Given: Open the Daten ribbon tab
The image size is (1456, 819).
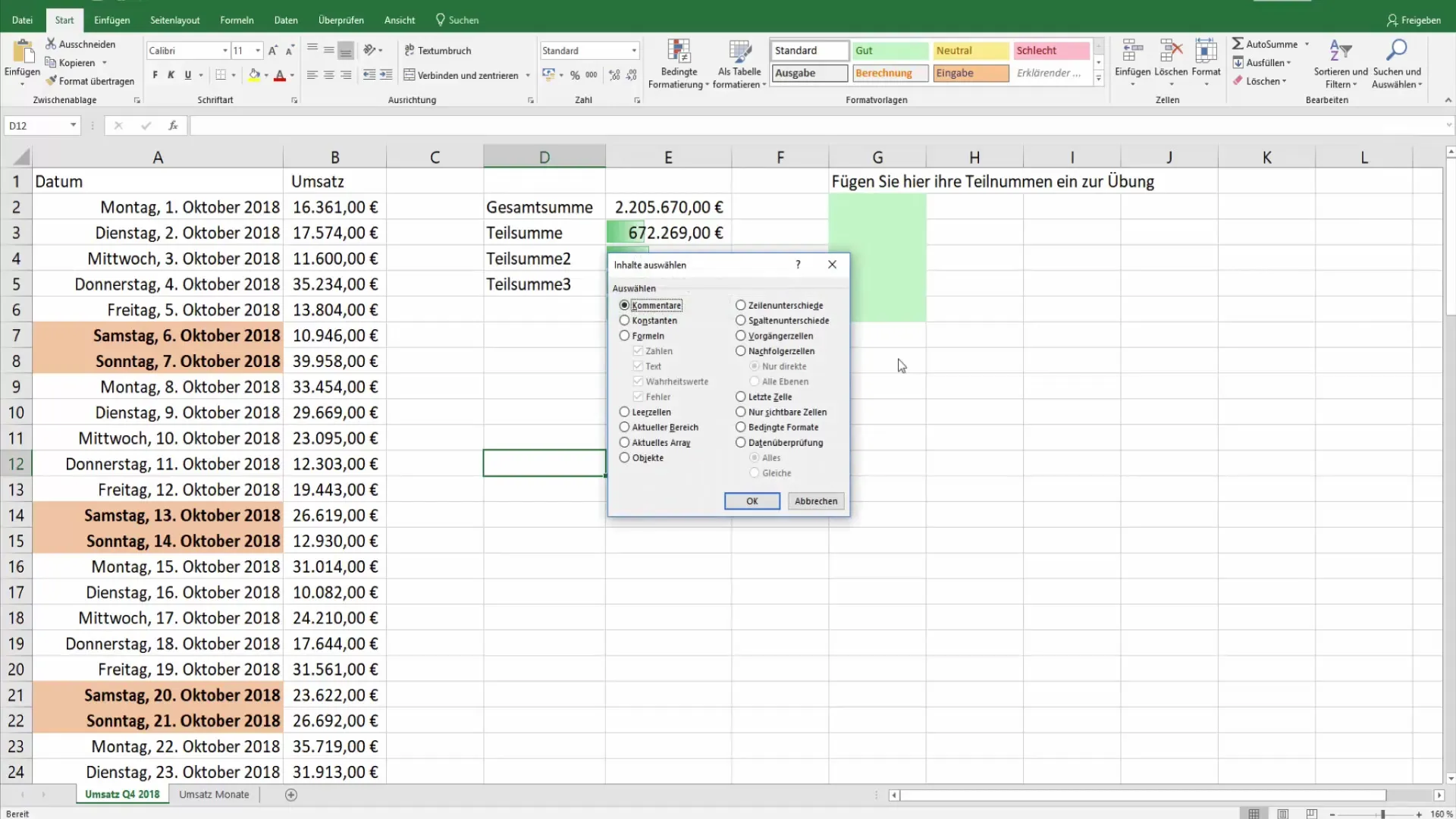Looking at the screenshot, I should point(286,20).
